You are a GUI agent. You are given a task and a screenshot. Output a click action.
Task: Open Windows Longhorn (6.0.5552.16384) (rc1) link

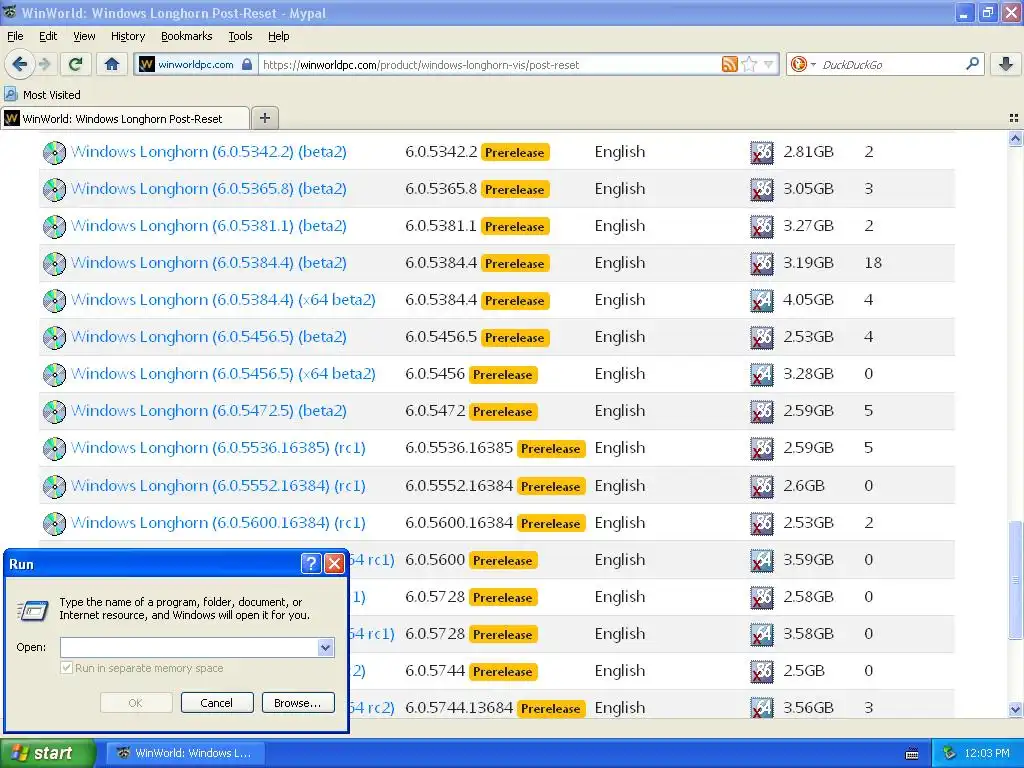tap(218, 486)
